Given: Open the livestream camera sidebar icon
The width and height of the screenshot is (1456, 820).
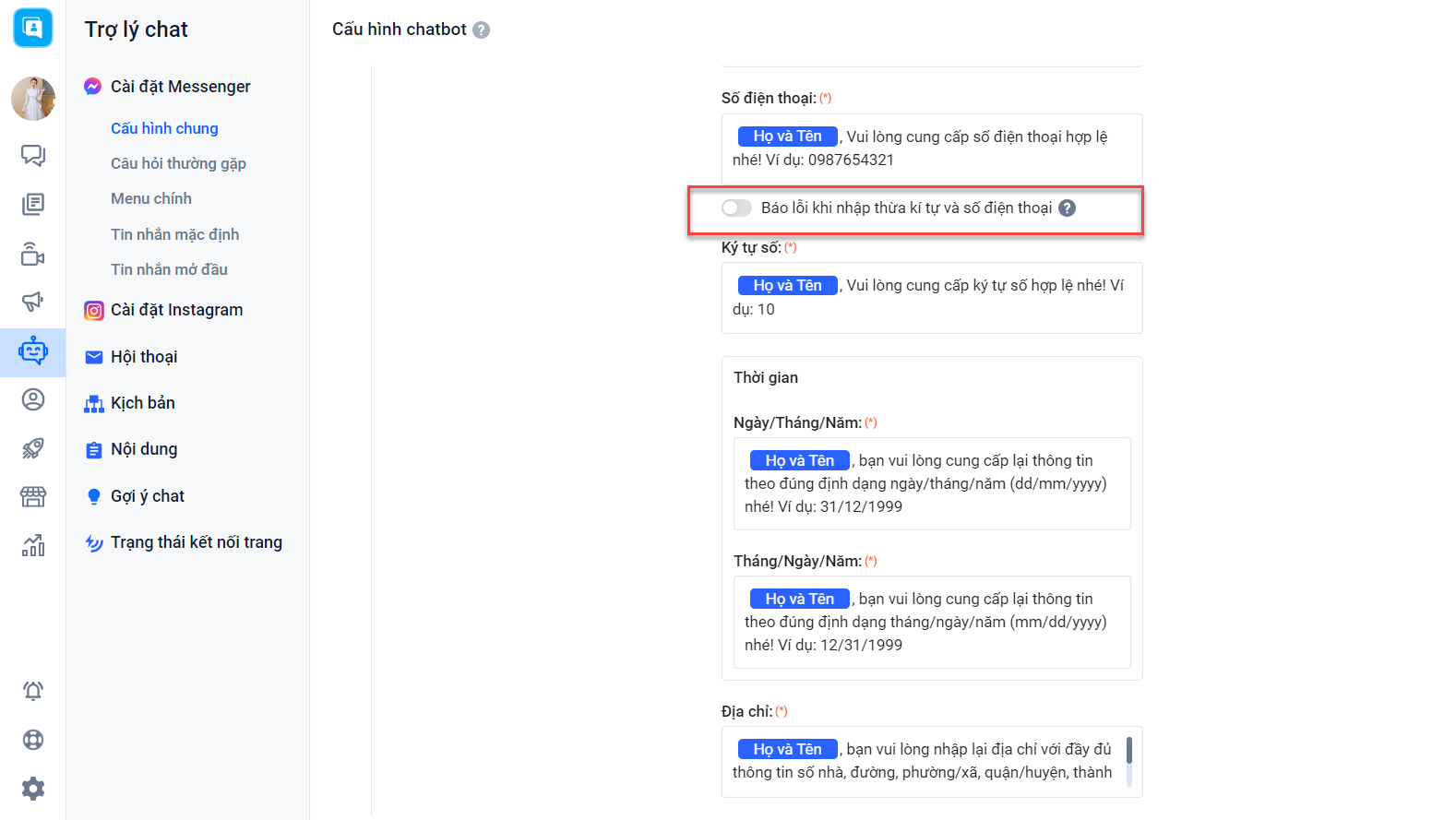Looking at the screenshot, I should coord(33,253).
